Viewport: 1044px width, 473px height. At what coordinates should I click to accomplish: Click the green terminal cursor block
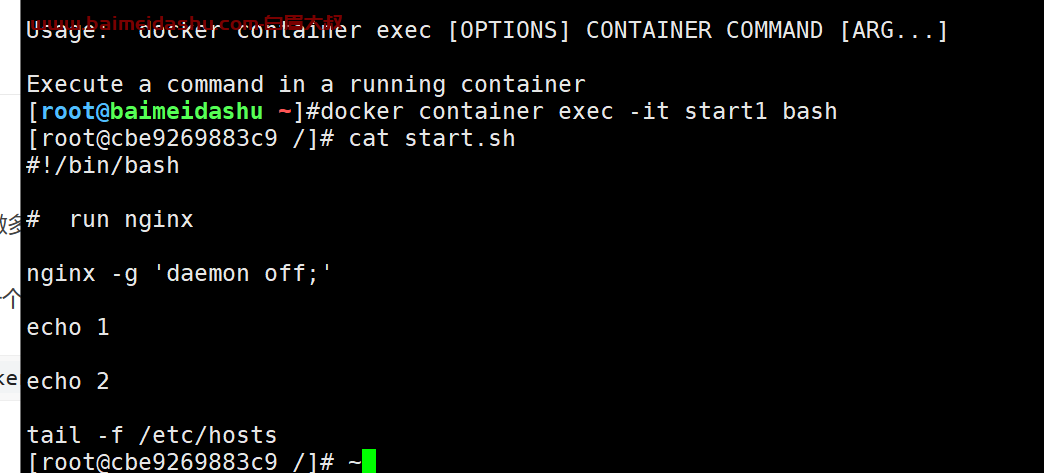[x=369, y=461]
